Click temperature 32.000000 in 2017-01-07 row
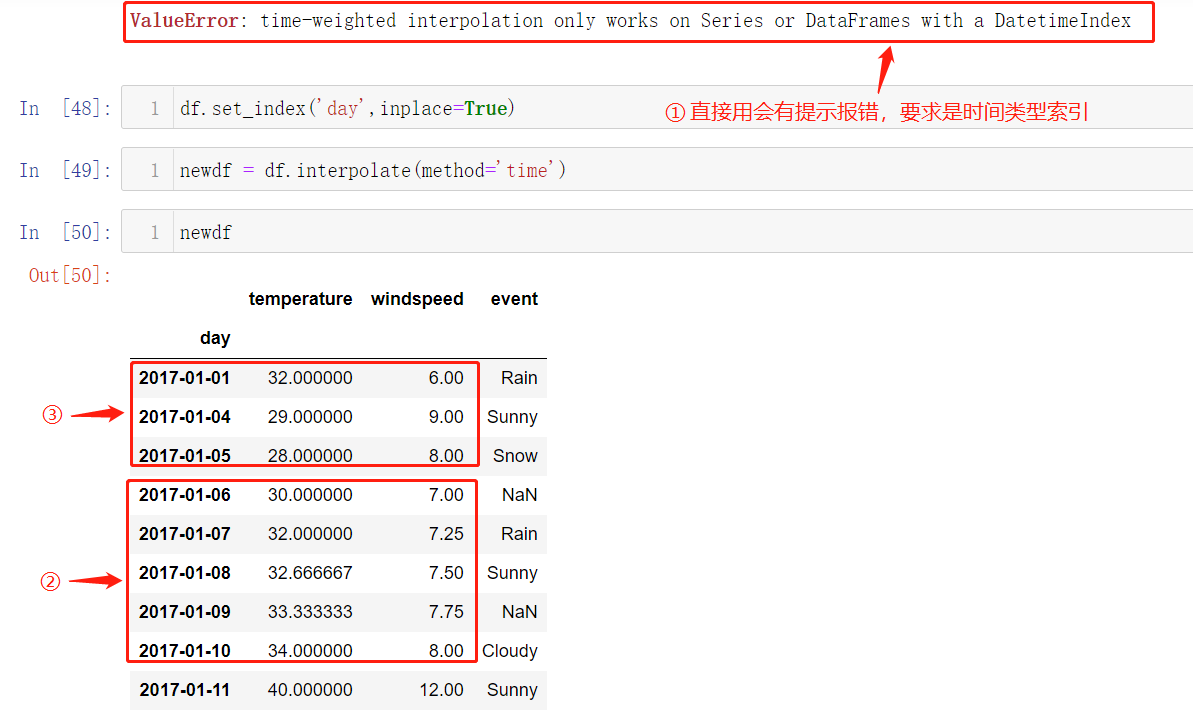 click(x=310, y=534)
